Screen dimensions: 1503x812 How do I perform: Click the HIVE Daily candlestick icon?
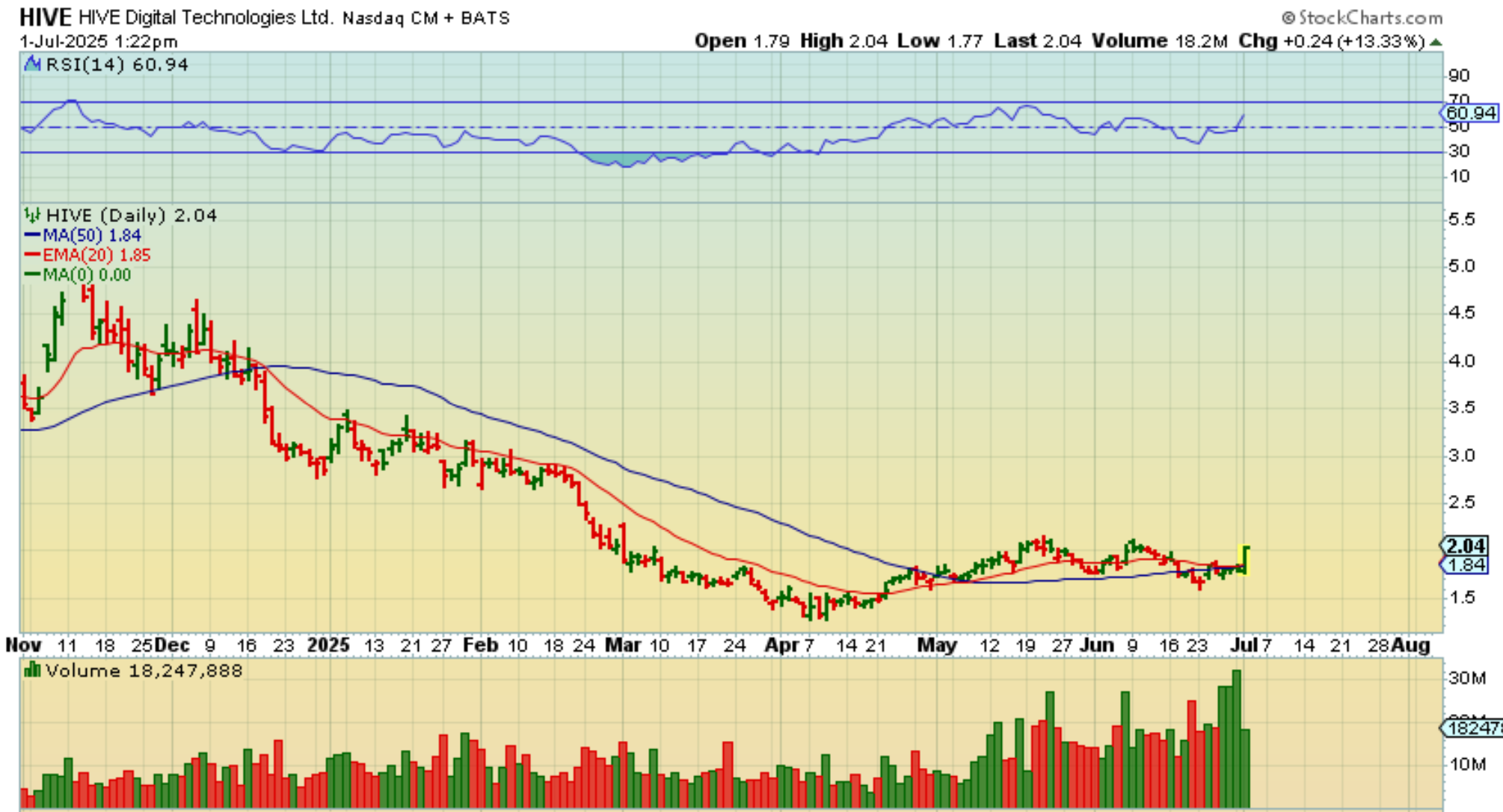(x=32, y=216)
